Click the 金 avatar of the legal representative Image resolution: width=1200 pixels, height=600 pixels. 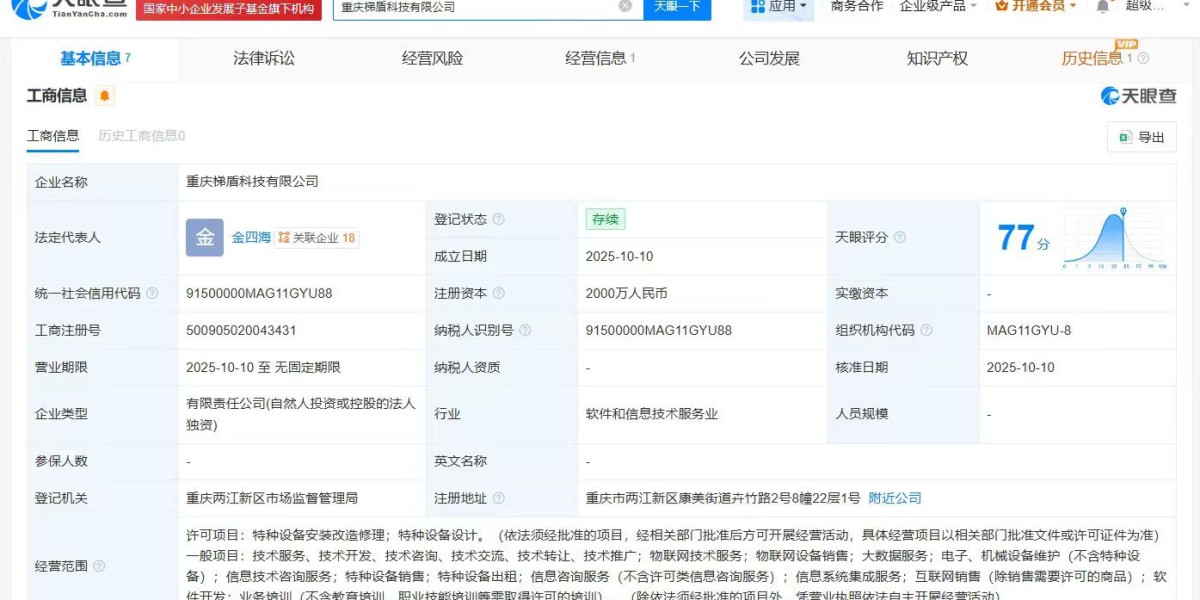[205, 238]
